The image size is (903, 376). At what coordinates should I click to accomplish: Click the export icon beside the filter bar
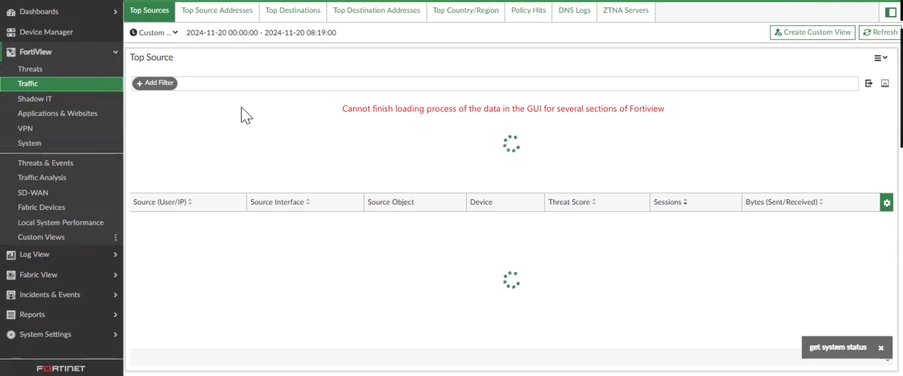point(869,83)
